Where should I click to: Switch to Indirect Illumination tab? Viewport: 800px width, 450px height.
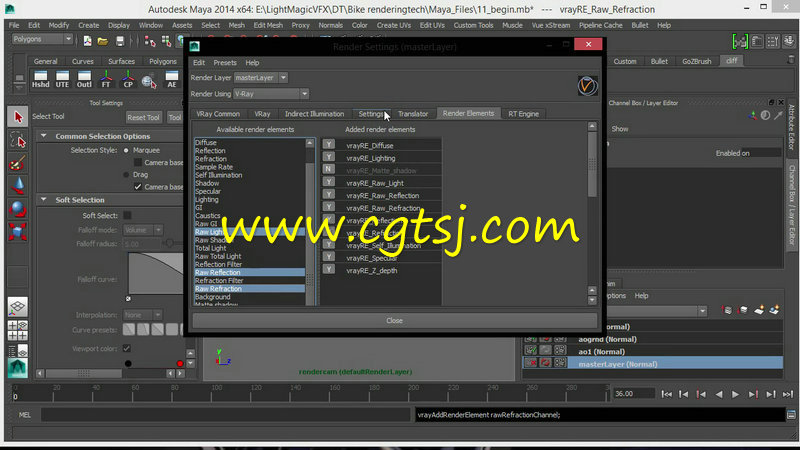[x=314, y=114]
